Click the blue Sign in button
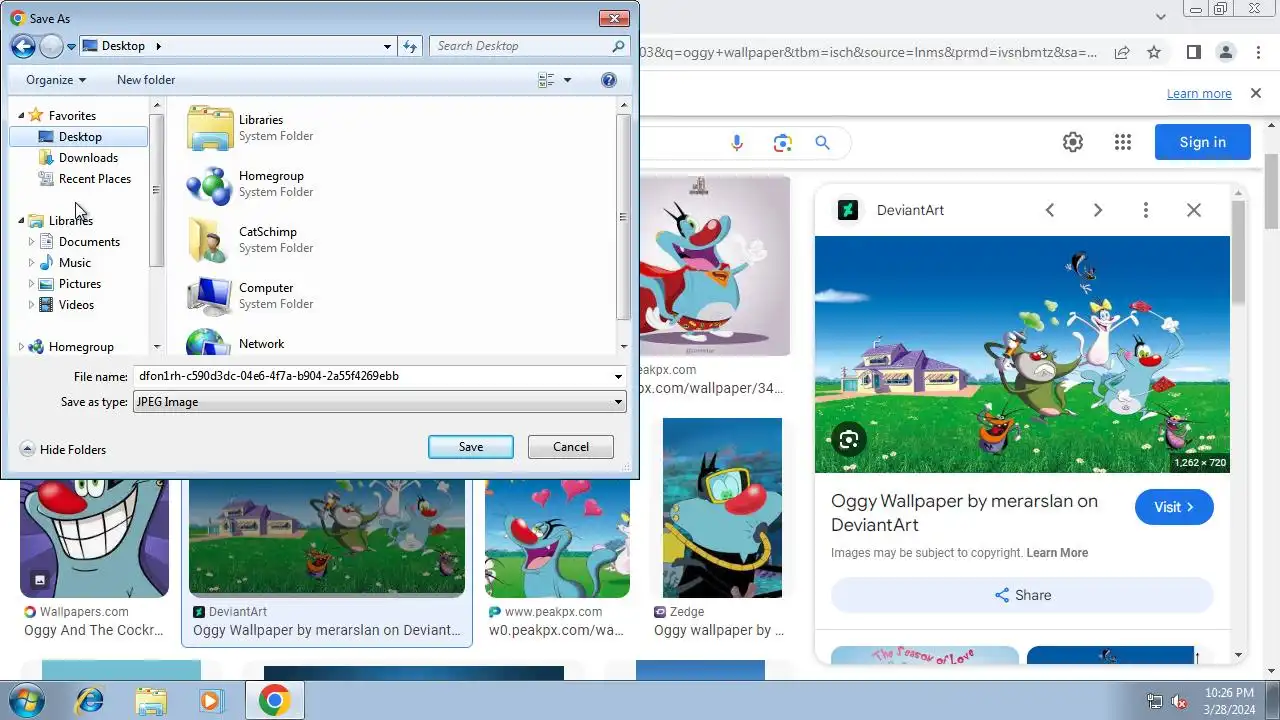Viewport: 1280px width, 720px height. coord(1202,142)
